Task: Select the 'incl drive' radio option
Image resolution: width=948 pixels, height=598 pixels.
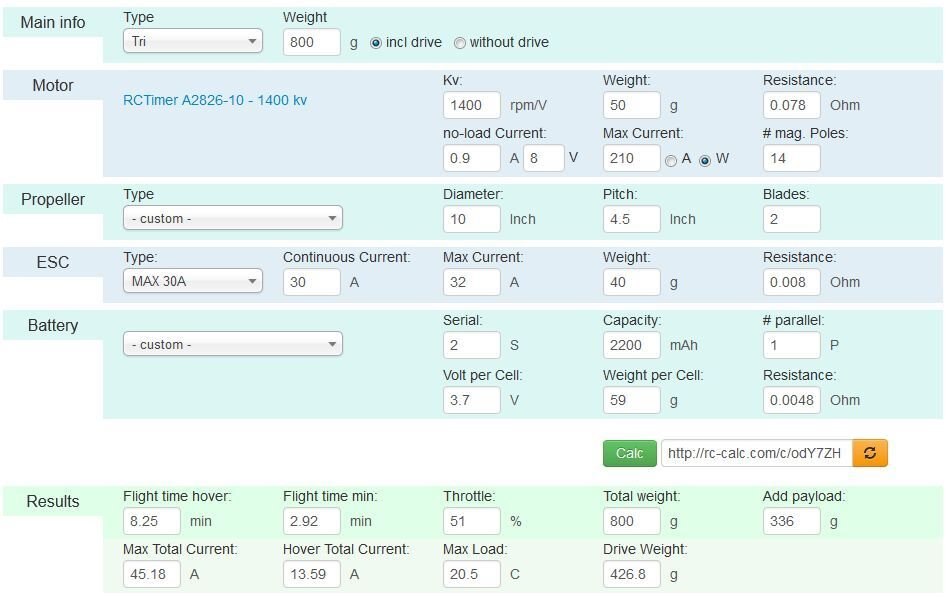Action: tap(376, 43)
